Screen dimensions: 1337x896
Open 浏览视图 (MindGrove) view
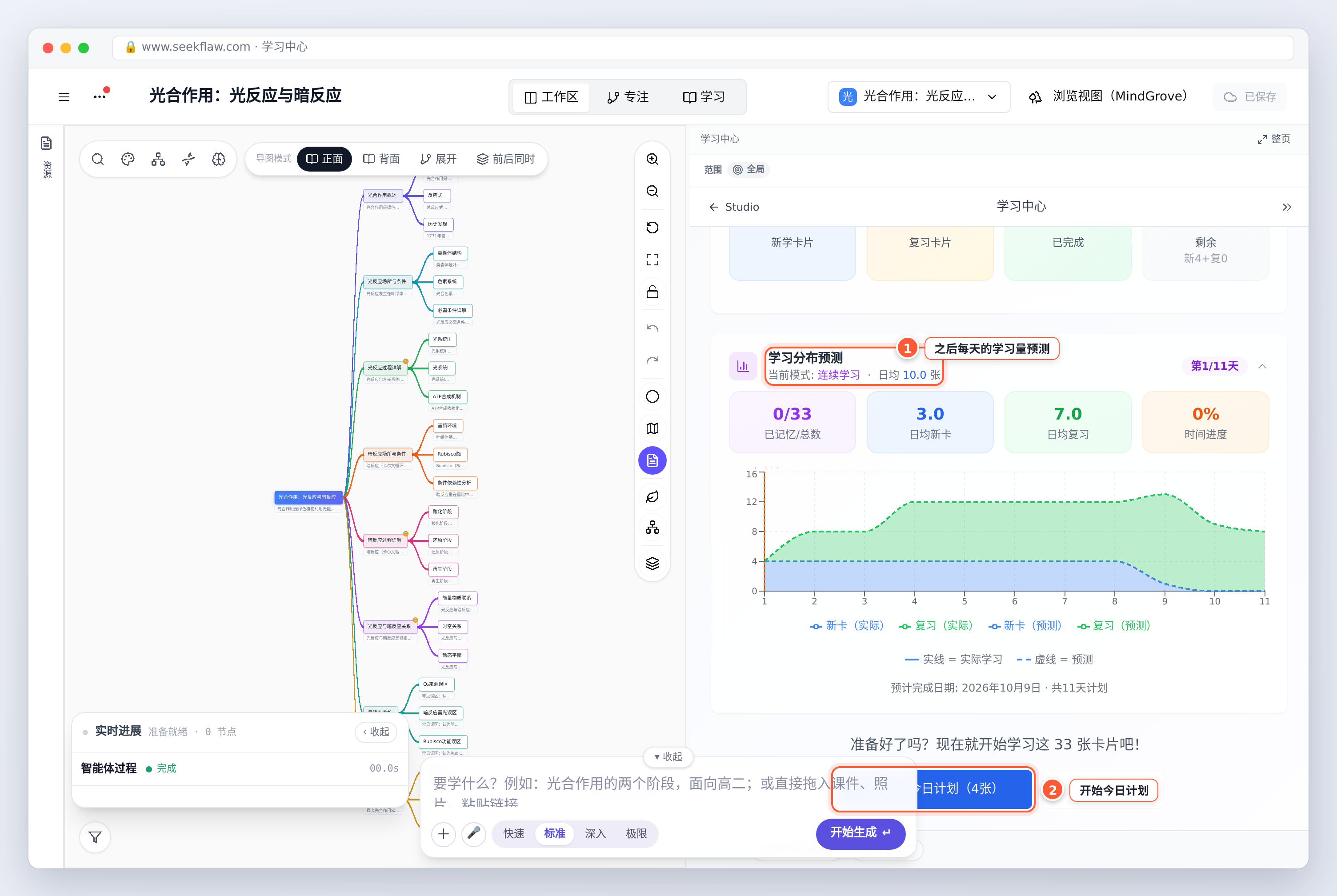click(1108, 96)
